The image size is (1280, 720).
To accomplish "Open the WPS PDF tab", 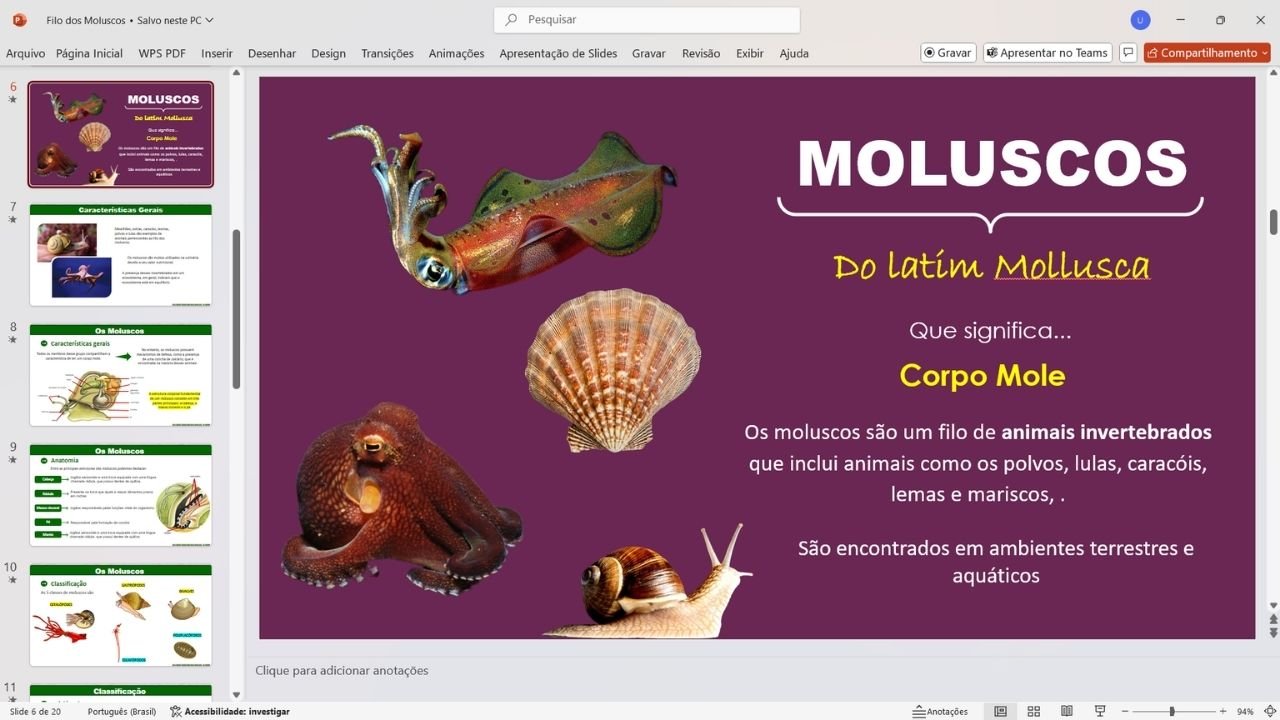I will 162,53.
